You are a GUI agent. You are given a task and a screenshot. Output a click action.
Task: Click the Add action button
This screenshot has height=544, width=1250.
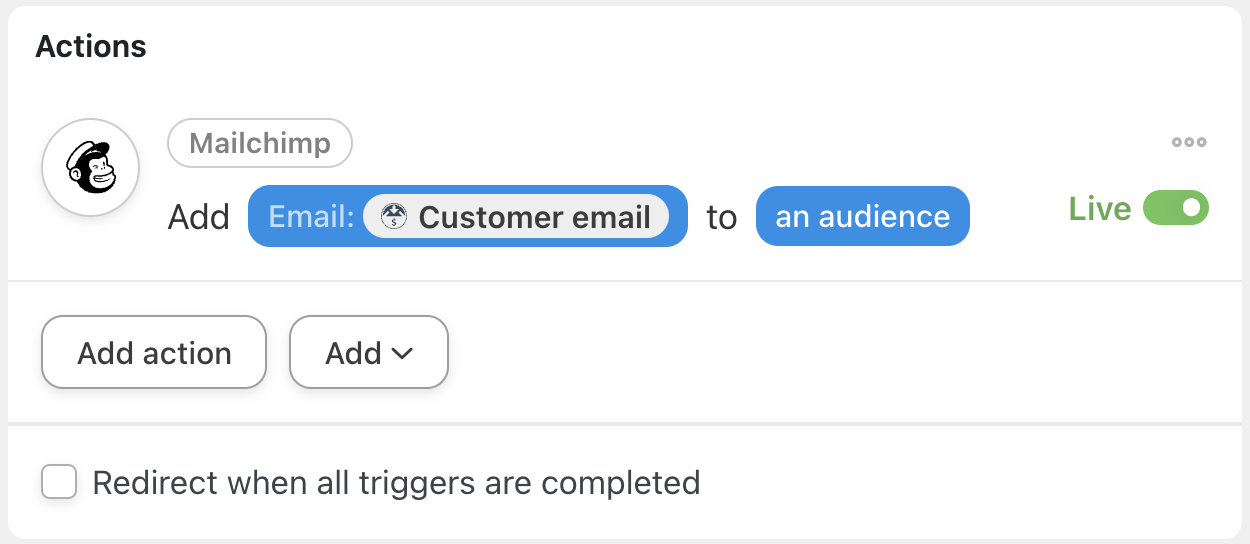tap(154, 352)
